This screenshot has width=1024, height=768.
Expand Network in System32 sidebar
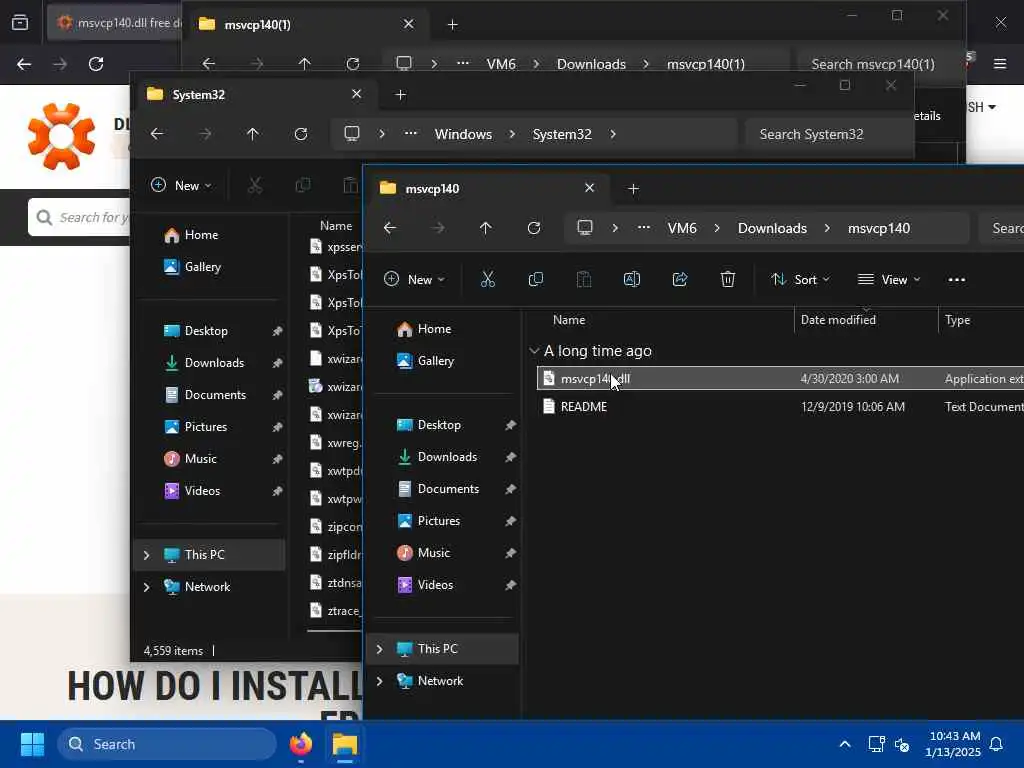pos(146,587)
